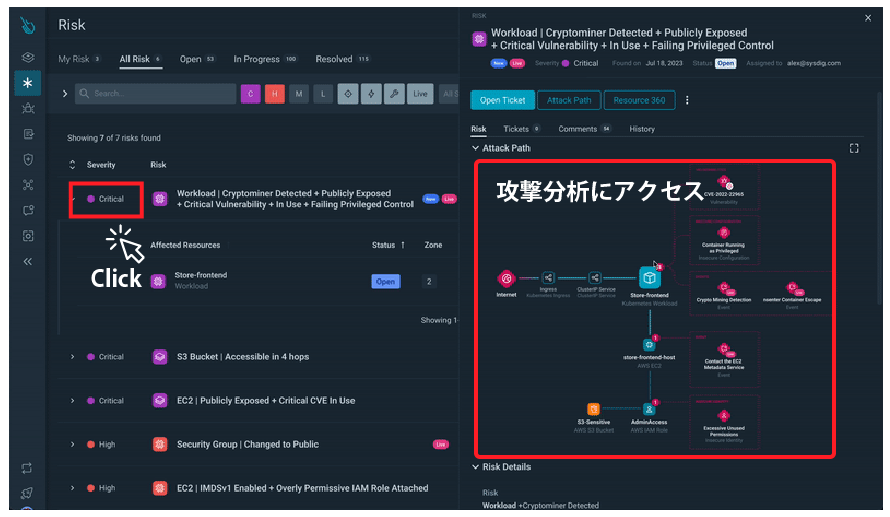Viewport: 890px width, 517px height.
Task: Click the Store-frontend workload node in graph
Action: pyautogui.click(x=651, y=277)
